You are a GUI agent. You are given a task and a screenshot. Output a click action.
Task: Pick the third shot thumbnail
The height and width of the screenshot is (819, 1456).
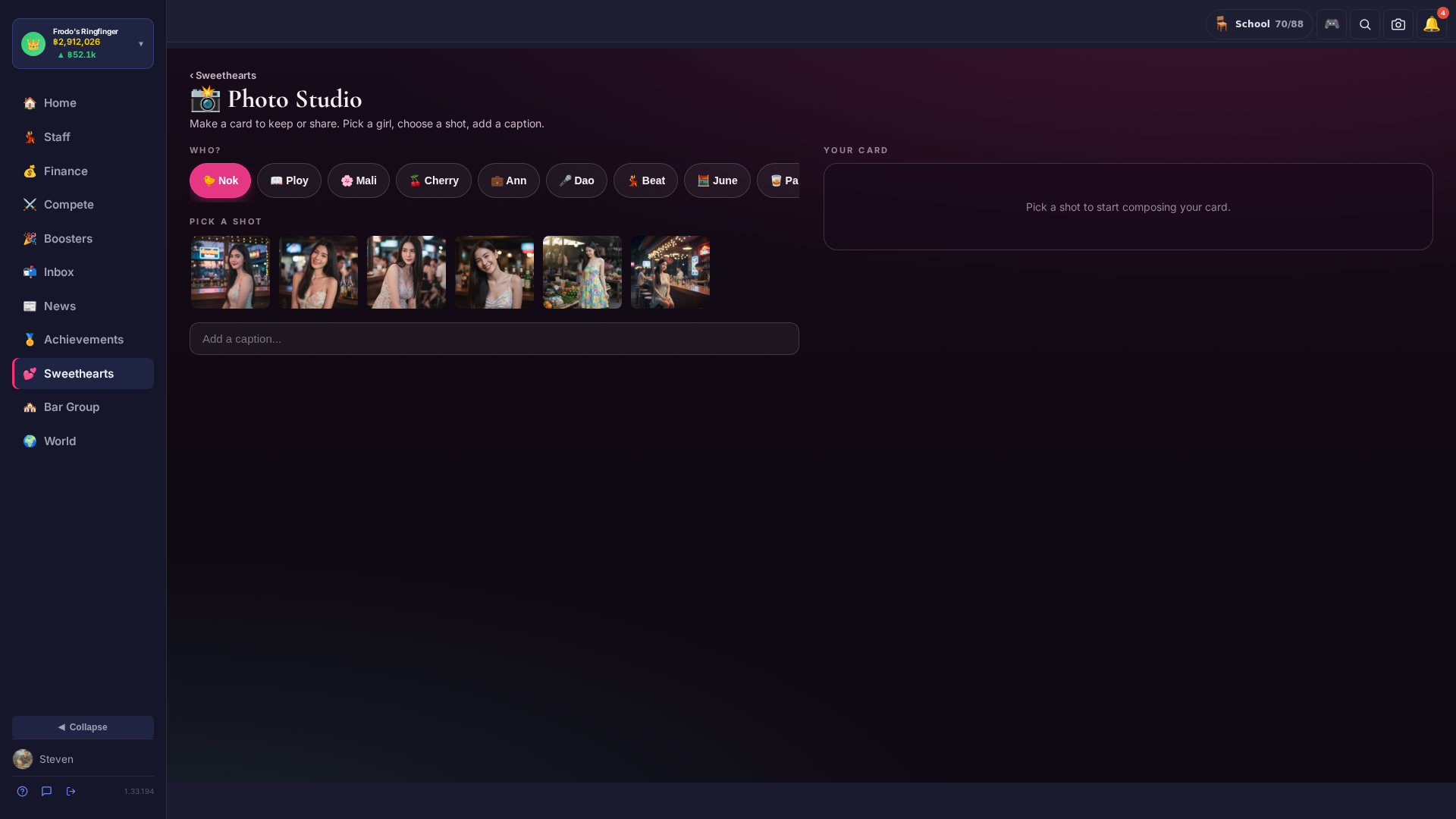(406, 272)
